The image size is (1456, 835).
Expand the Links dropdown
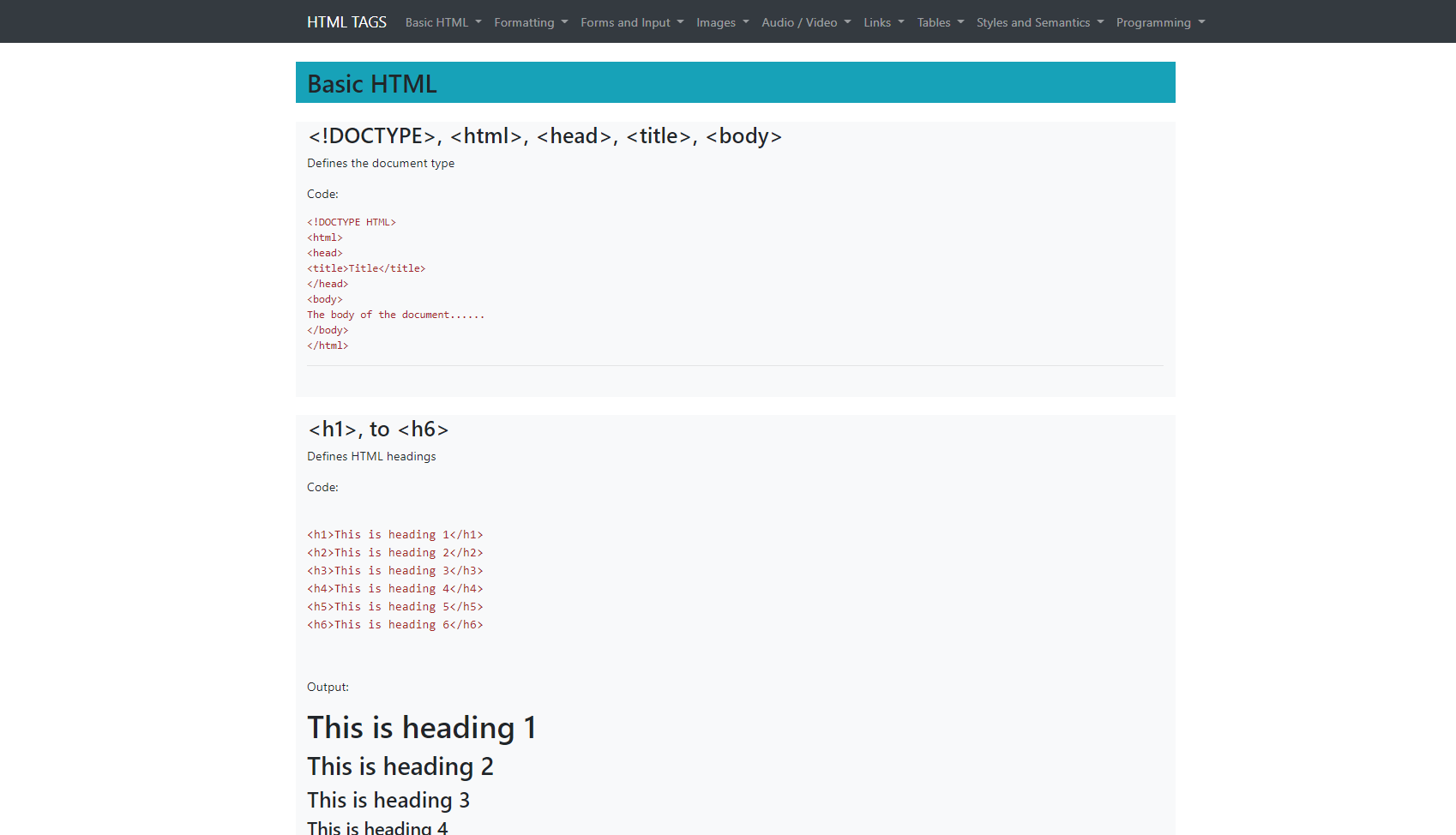click(x=884, y=22)
